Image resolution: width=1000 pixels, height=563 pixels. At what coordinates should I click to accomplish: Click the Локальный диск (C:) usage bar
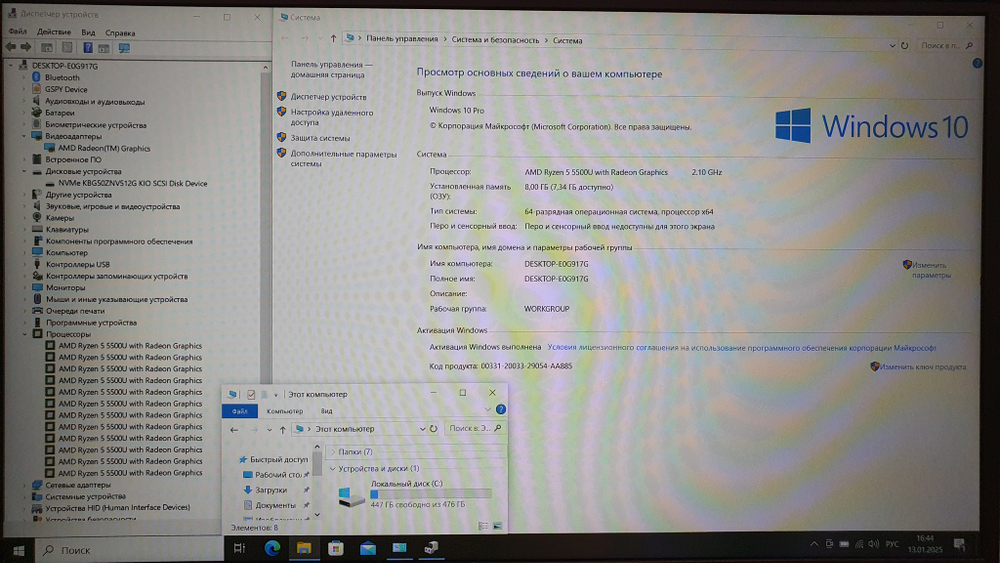[431, 494]
